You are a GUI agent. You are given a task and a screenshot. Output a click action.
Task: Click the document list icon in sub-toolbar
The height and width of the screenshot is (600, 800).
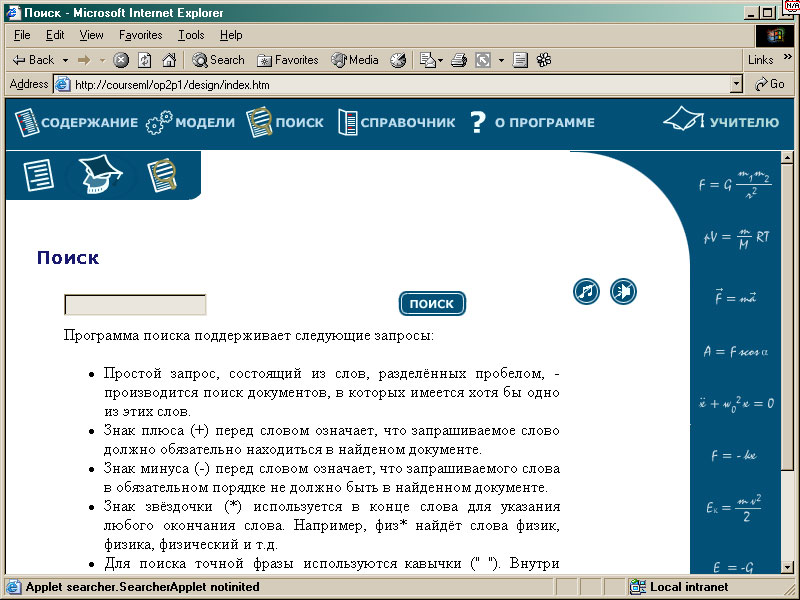coord(39,175)
